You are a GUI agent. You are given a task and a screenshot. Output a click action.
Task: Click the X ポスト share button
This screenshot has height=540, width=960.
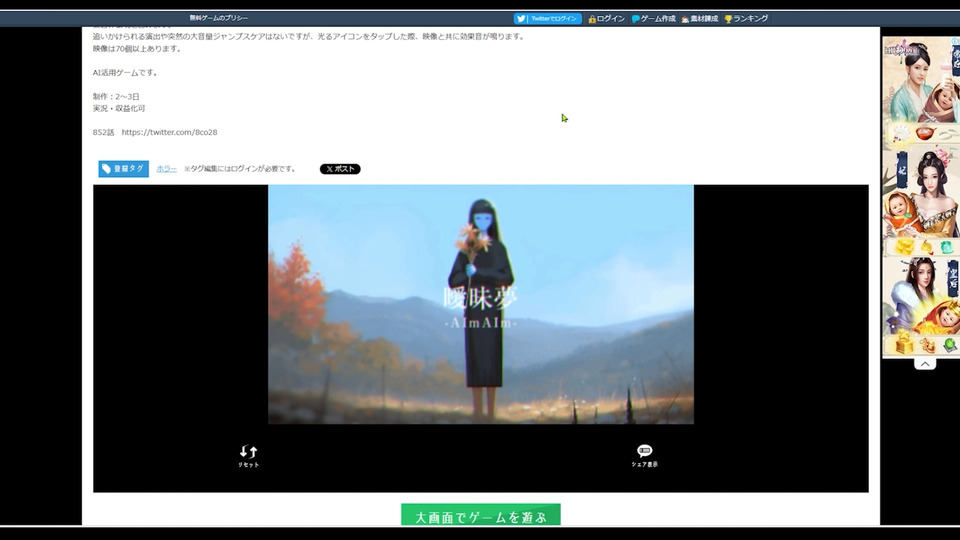coord(340,169)
